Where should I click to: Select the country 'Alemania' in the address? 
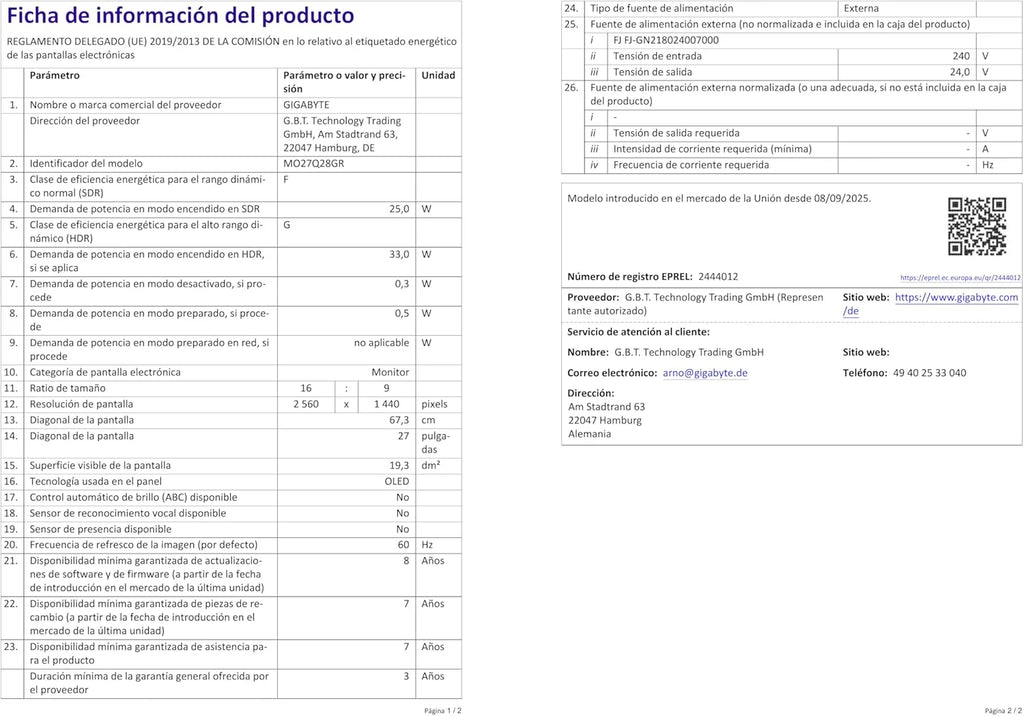pos(590,434)
